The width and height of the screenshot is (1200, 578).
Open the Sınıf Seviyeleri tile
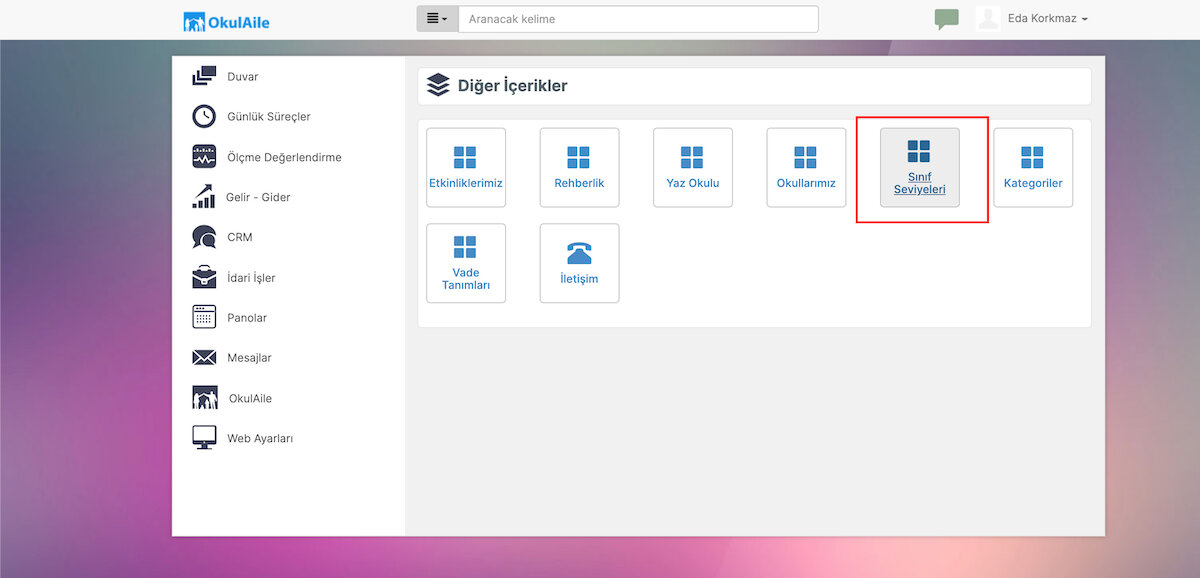[920, 167]
